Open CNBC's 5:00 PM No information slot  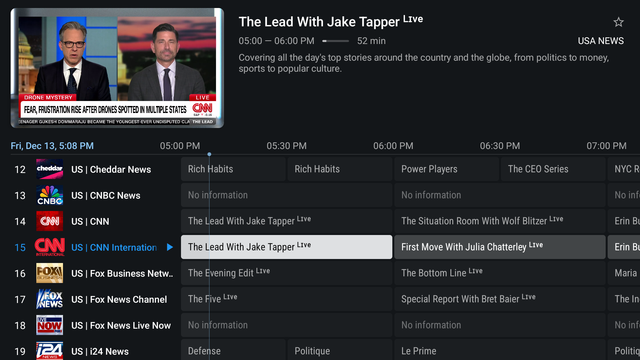tap(287, 195)
